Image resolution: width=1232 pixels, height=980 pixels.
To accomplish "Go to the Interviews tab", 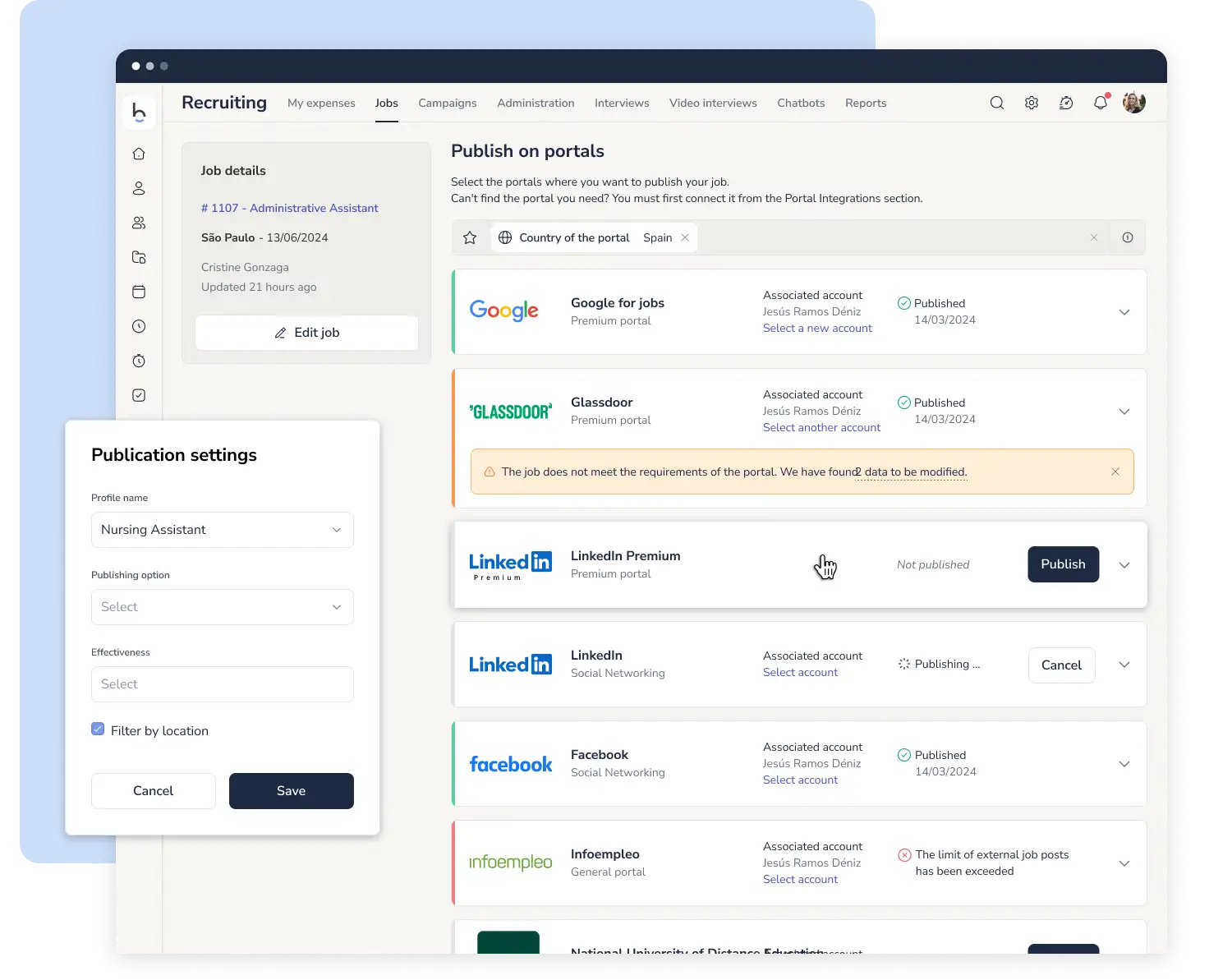I will 622,103.
